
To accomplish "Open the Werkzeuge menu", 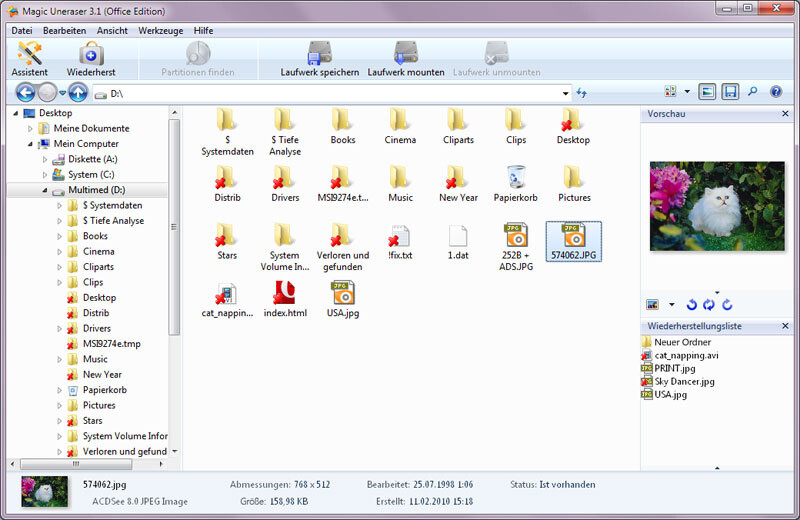I will [160, 31].
